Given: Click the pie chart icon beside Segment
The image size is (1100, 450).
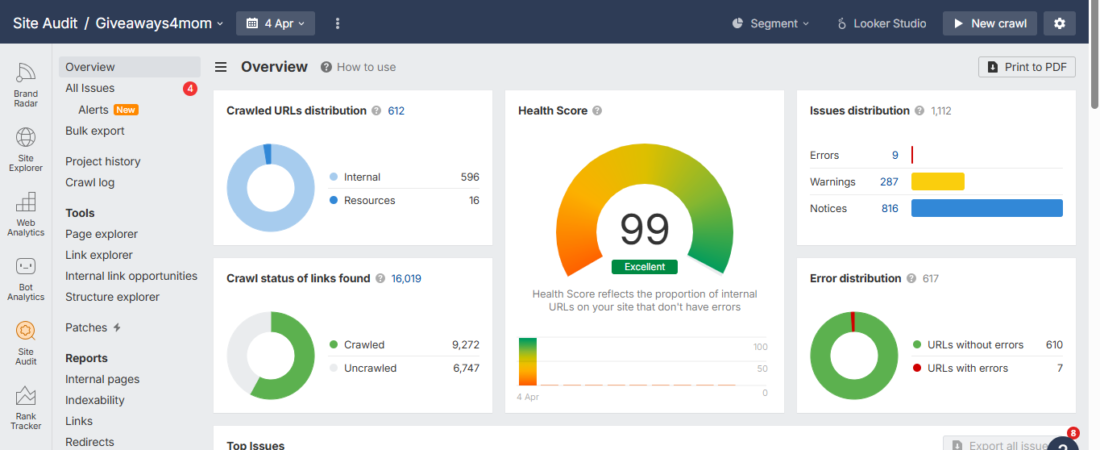Looking at the screenshot, I should [737, 23].
